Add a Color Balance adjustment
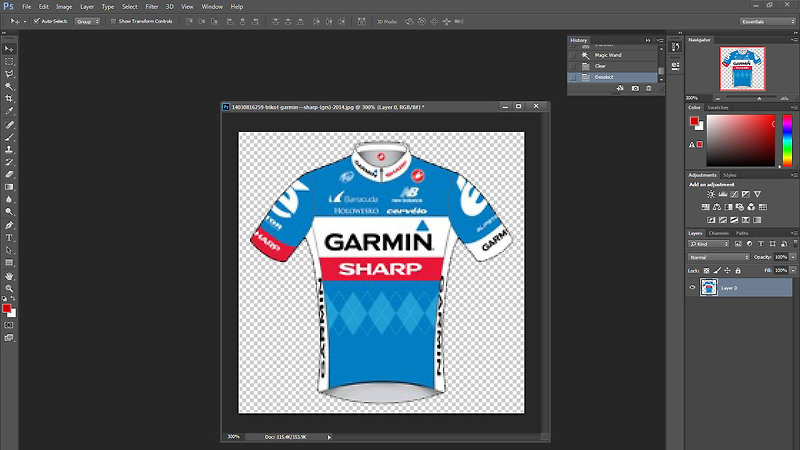The height and width of the screenshot is (450, 800). (x=717, y=207)
